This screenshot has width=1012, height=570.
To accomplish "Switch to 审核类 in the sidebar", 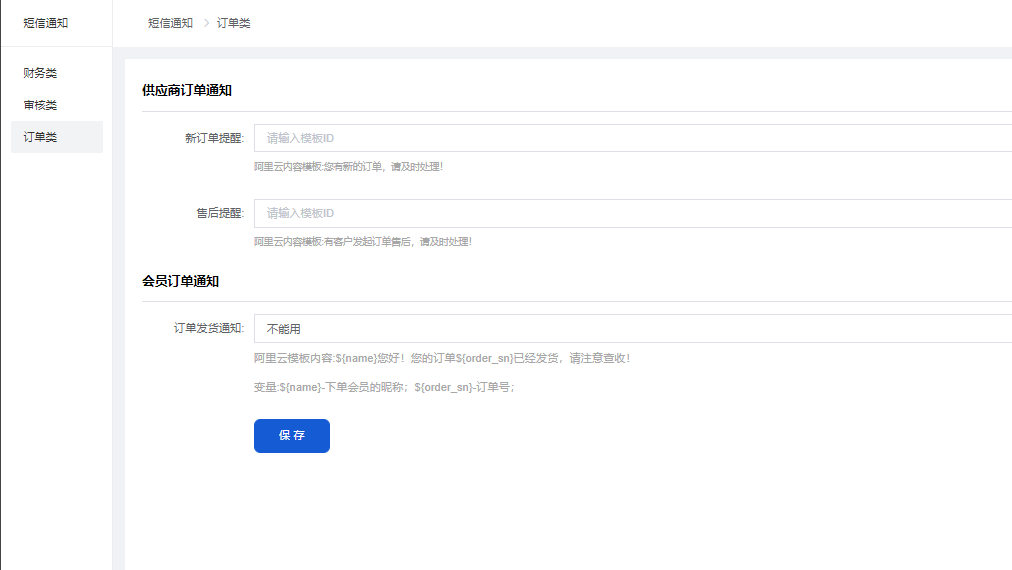I will 40,105.
